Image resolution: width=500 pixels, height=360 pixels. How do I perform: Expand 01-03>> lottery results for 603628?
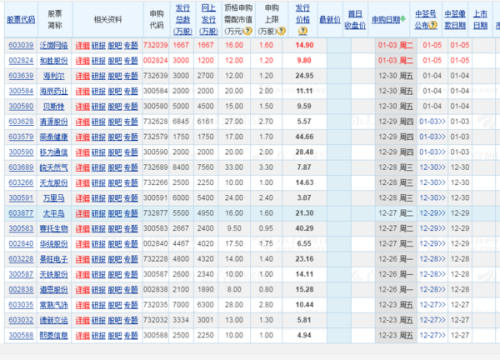(432, 122)
